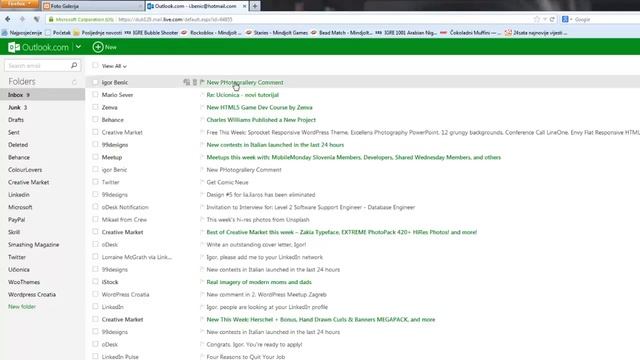Open Real imagery of modern moms email

259,282
